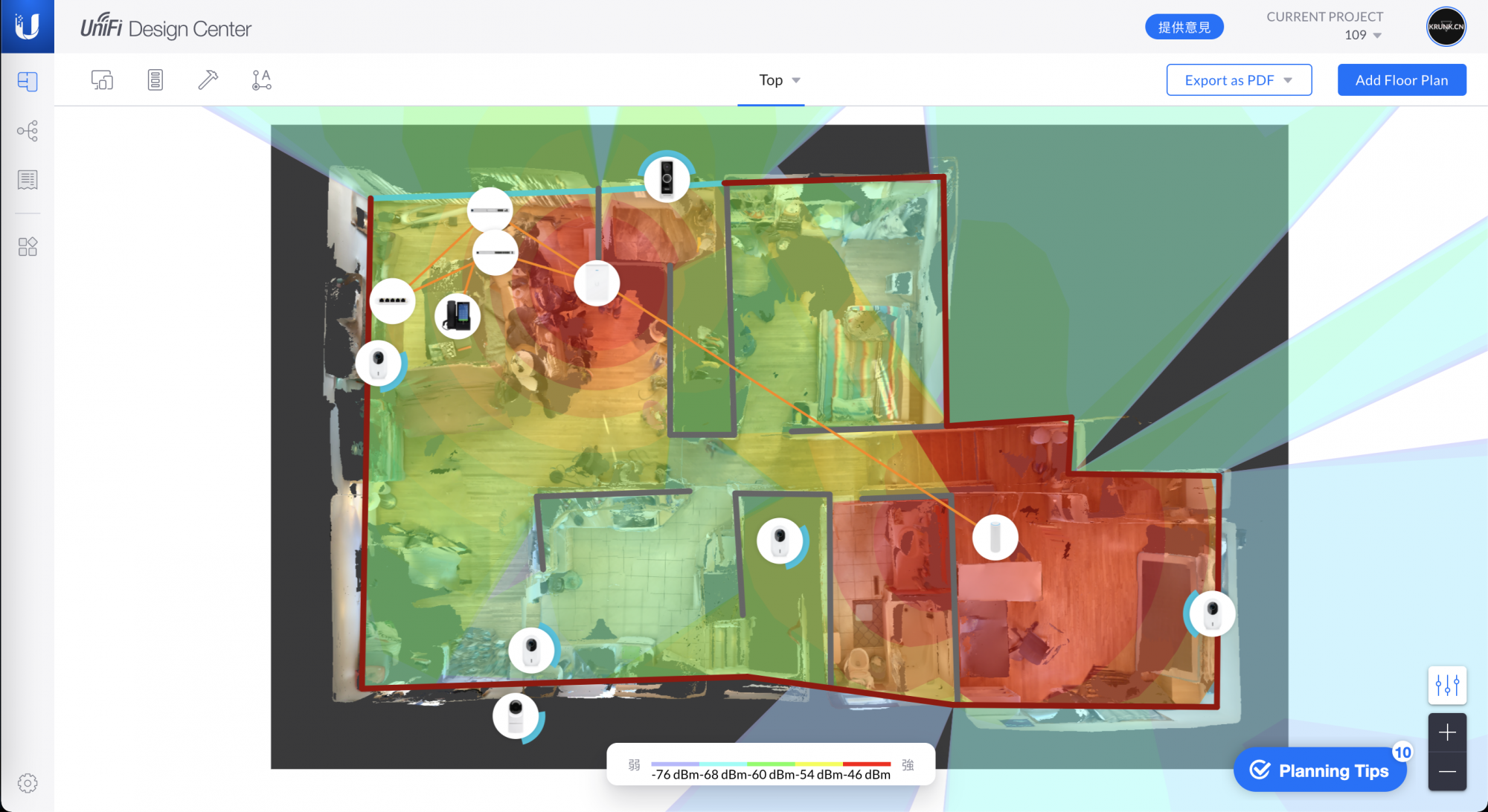The width and height of the screenshot is (1488, 812).
Task: Open the widgets grid sidebar icon
Action: (28, 247)
